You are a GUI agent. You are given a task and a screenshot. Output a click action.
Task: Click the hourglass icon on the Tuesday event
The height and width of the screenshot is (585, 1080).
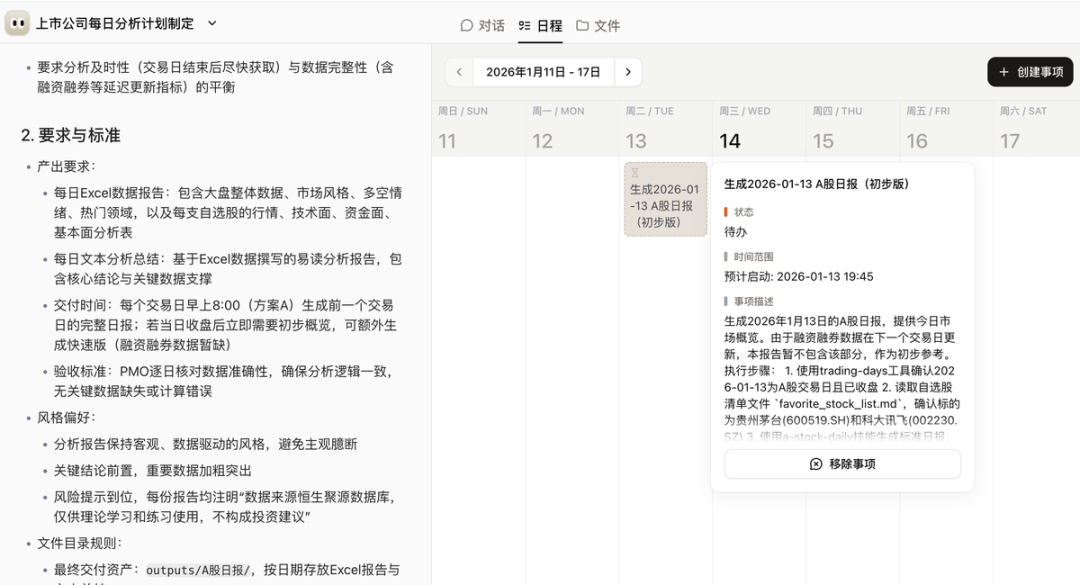(634, 172)
